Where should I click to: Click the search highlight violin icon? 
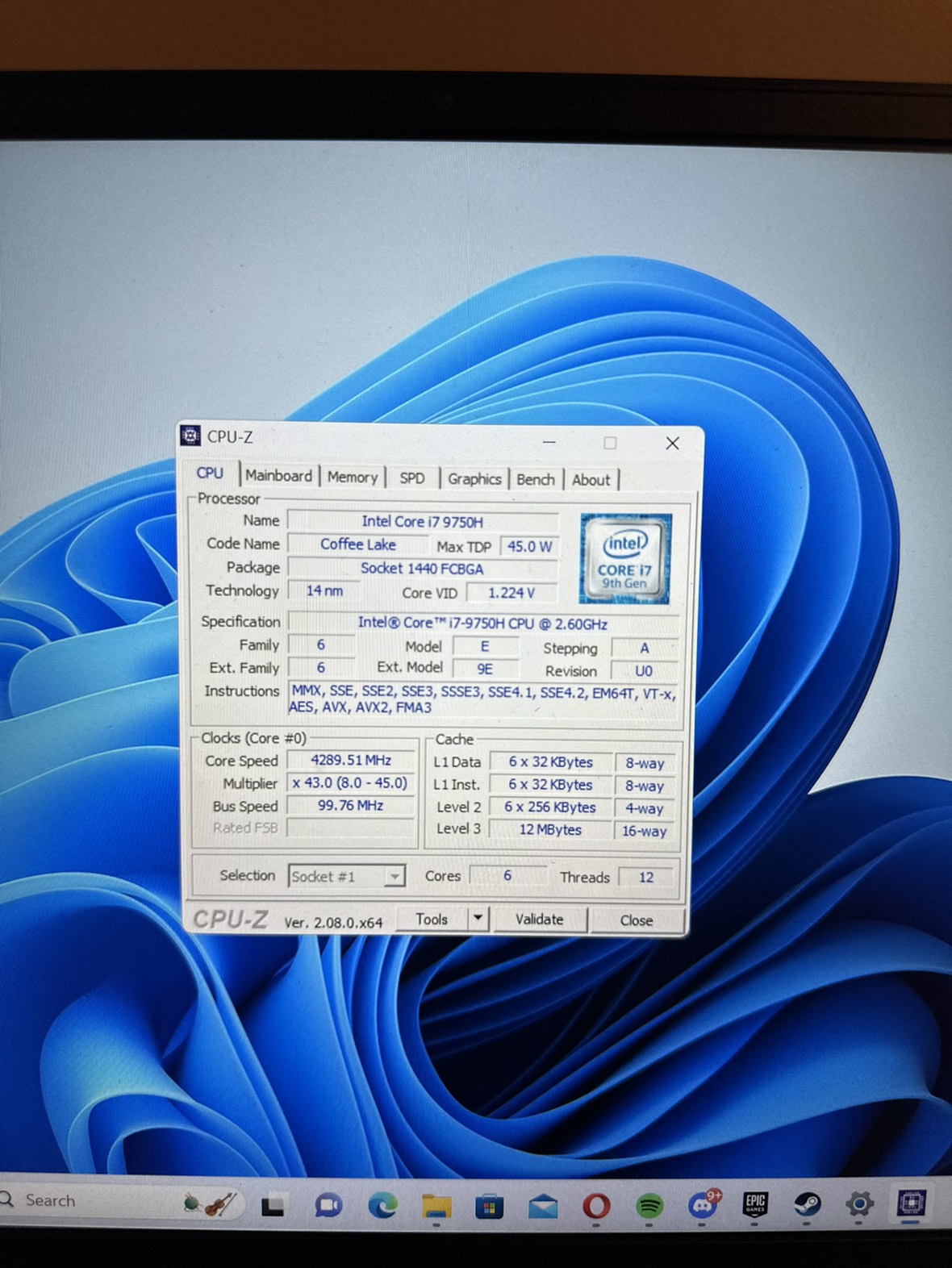pyautogui.click(x=209, y=1204)
